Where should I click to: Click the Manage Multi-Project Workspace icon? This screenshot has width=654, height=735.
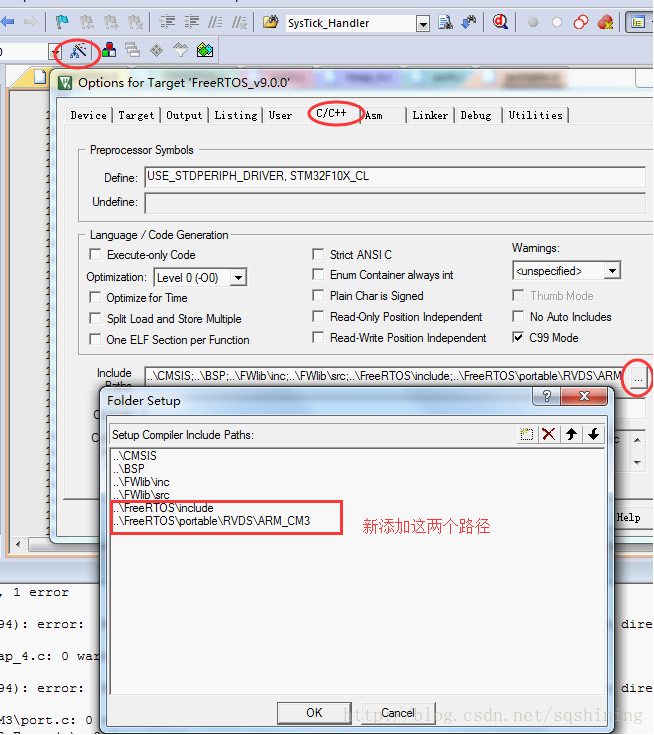(x=133, y=50)
